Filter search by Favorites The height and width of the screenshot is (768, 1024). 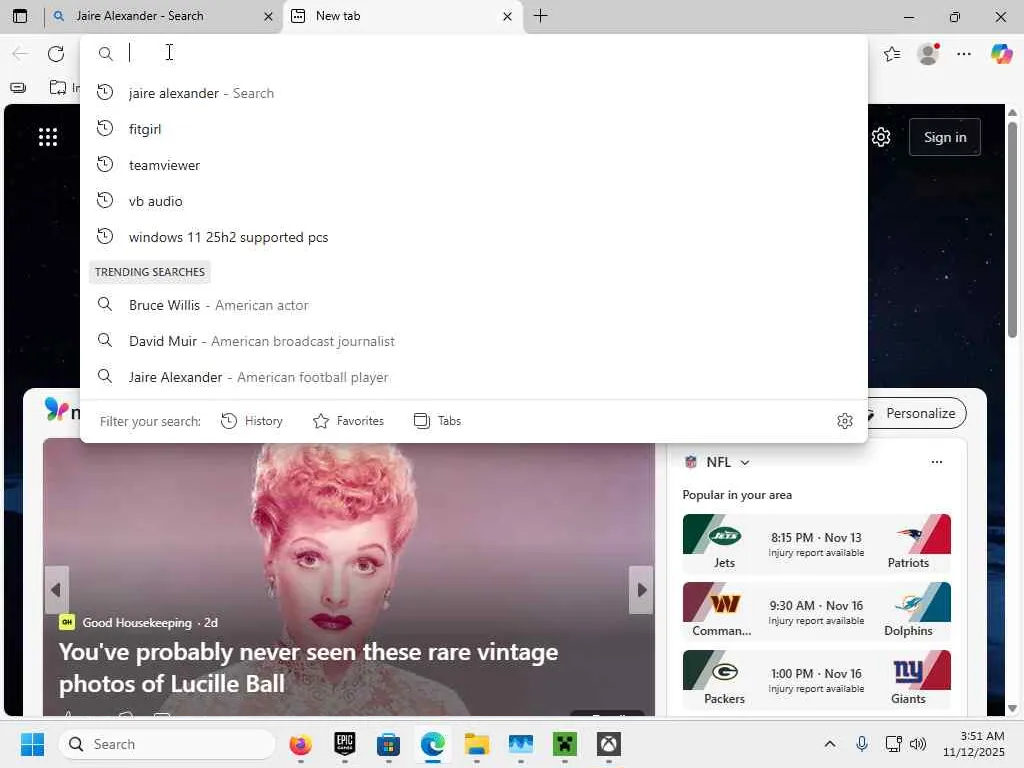point(349,421)
